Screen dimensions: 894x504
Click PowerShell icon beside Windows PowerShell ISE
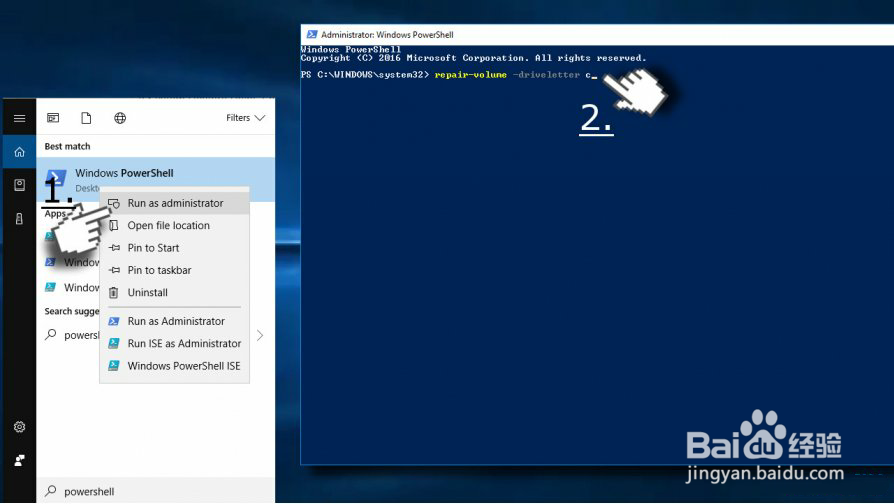114,365
